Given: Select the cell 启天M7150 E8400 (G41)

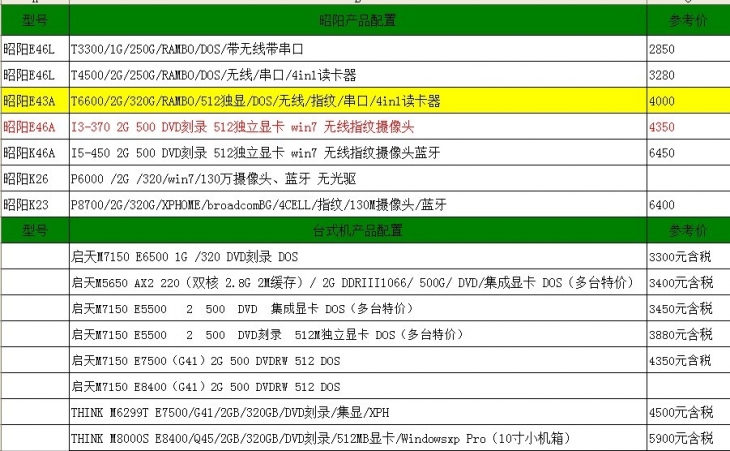Looking at the screenshot, I should coord(358,386).
